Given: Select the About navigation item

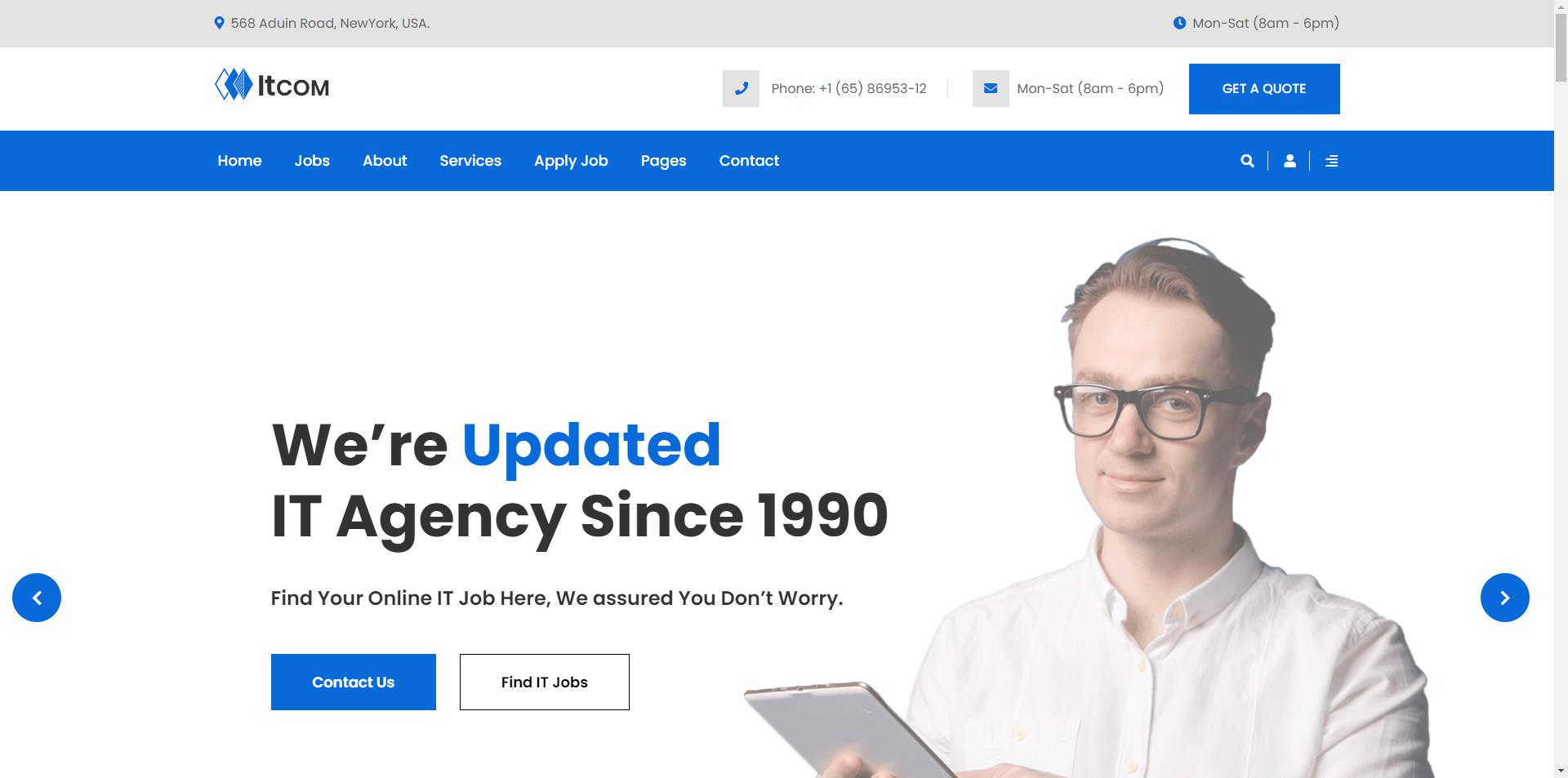Looking at the screenshot, I should (x=385, y=161).
